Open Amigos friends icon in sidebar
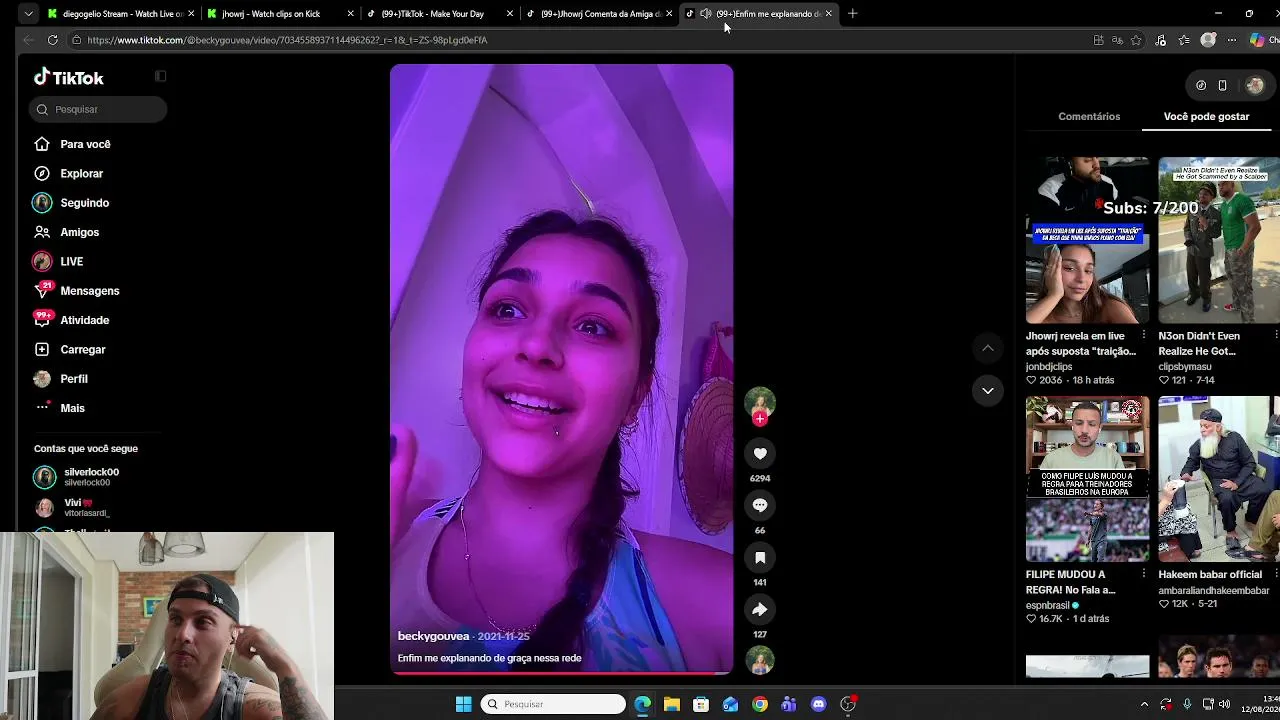 point(42,232)
